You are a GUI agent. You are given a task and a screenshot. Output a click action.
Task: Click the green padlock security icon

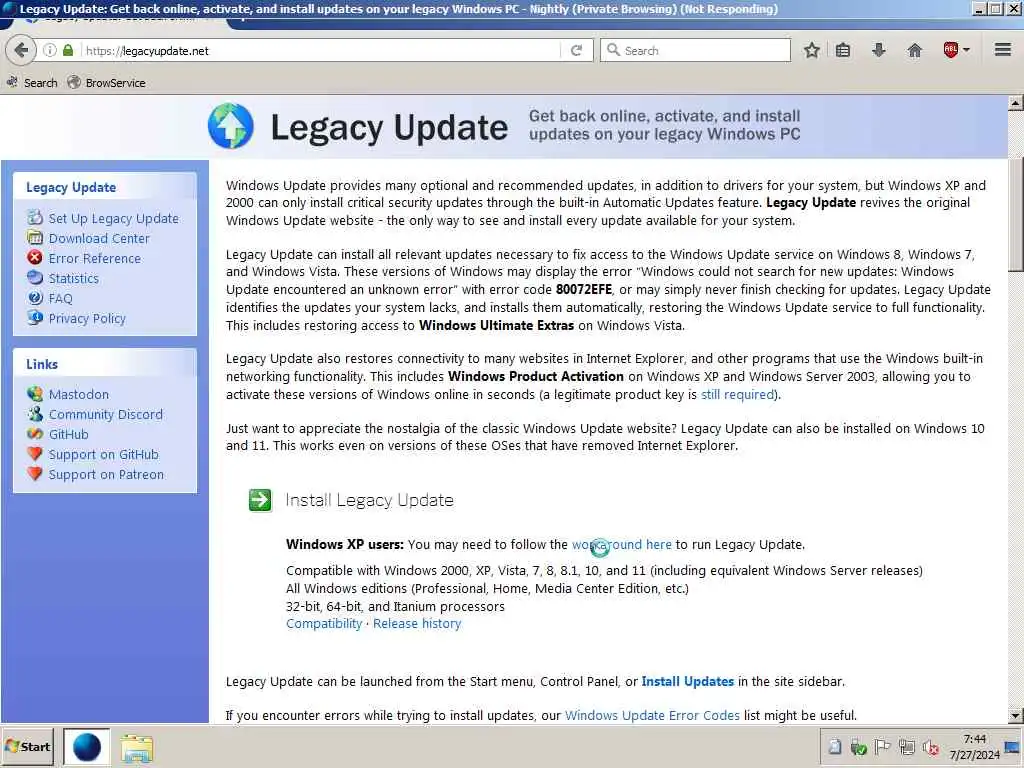click(68, 50)
